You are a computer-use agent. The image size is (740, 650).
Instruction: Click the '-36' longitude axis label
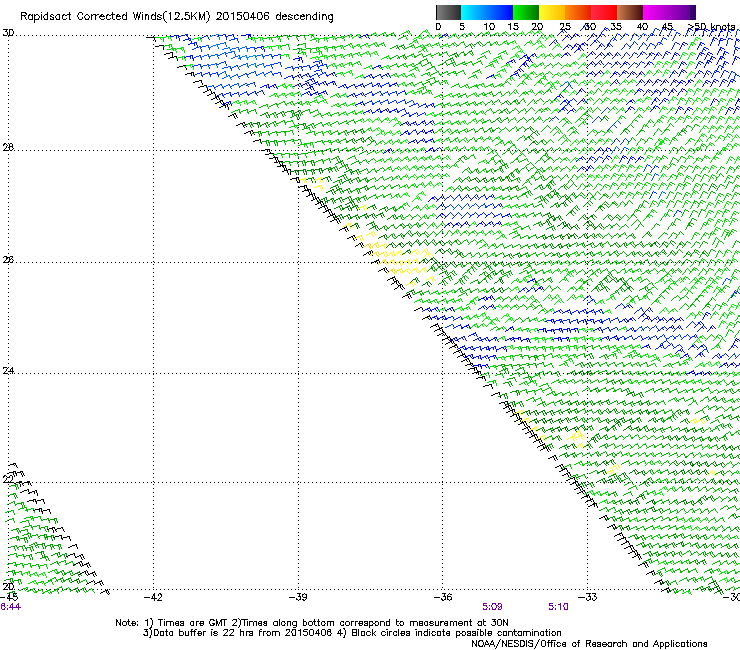point(443,597)
